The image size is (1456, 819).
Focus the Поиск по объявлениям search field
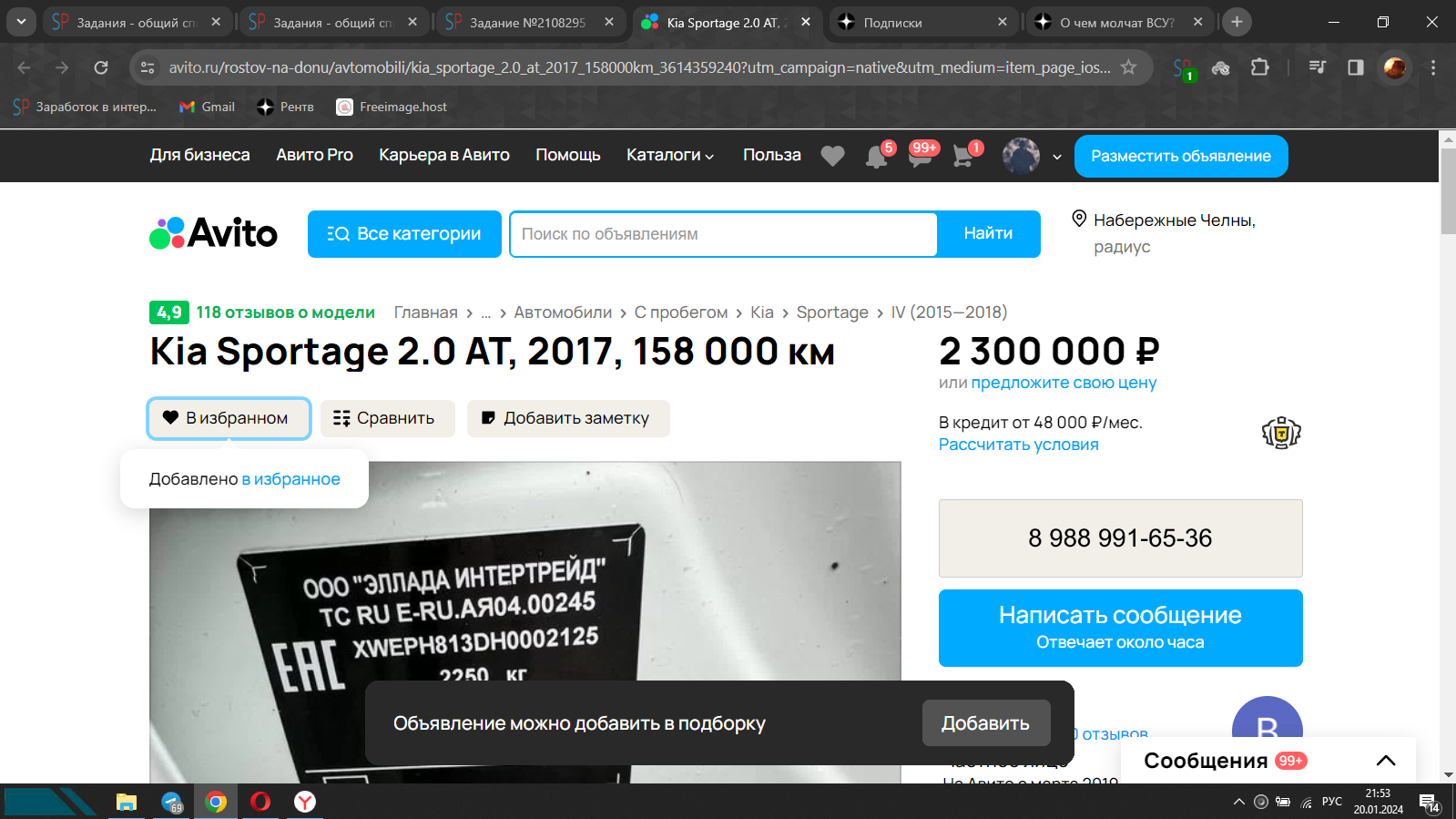point(724,234)
